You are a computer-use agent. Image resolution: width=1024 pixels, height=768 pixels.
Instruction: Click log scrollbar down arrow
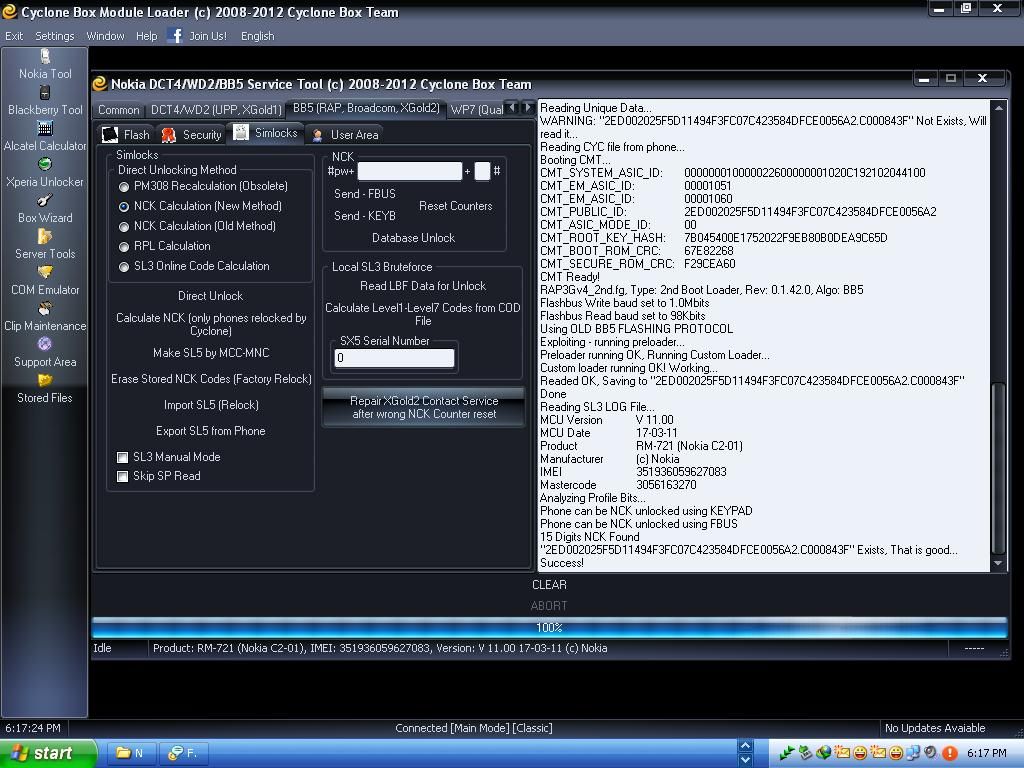tap(998, 563)
